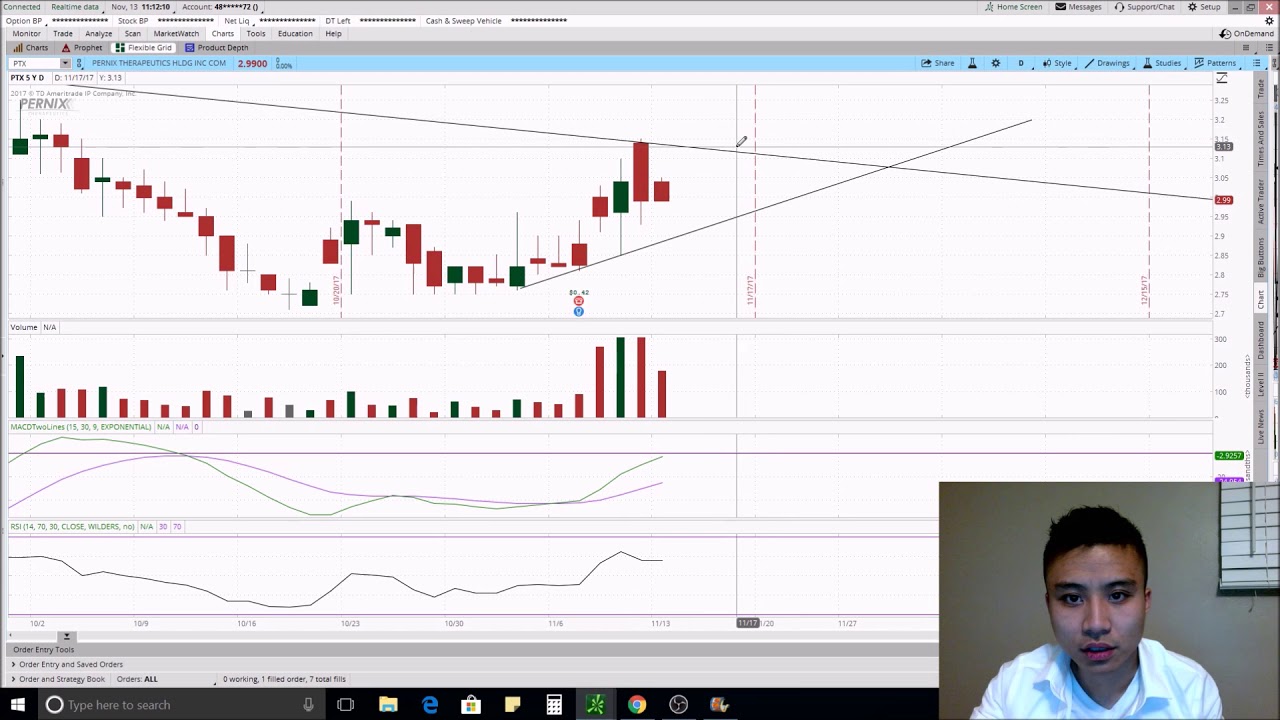Open the D timeframe dropdown
Screen dimensions: 1280x720
(1021, 63)
